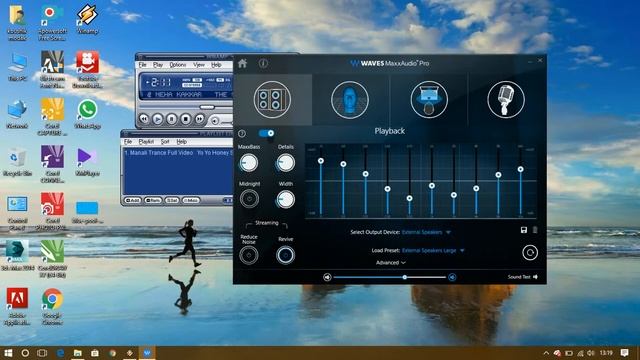The height and width of the screenshot is (360, 640).
Task: Click the Width knob
Action: click(285, 200)
